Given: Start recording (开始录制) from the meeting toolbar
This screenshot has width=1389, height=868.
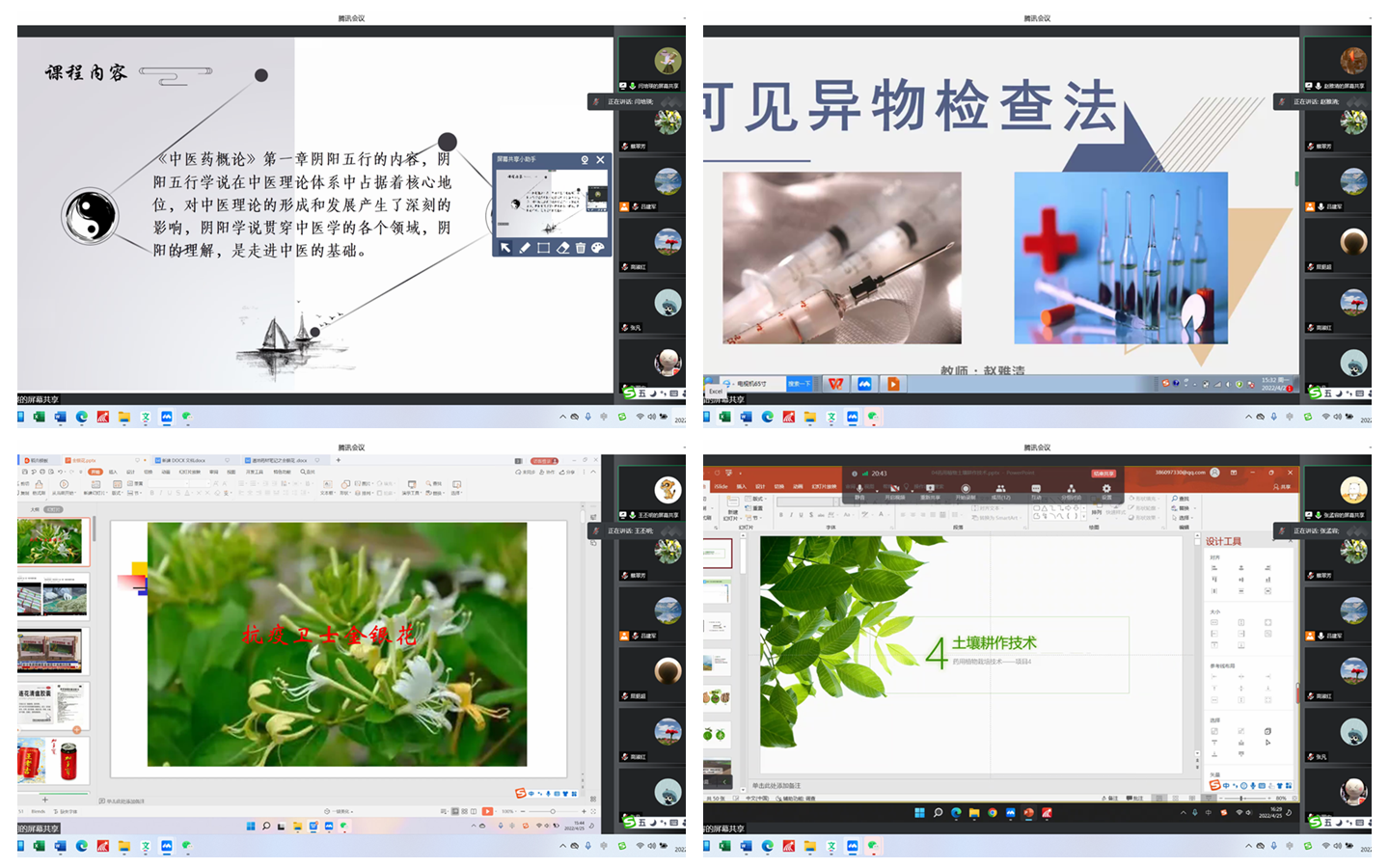Looking at the screenshot, I should (965, 489).
